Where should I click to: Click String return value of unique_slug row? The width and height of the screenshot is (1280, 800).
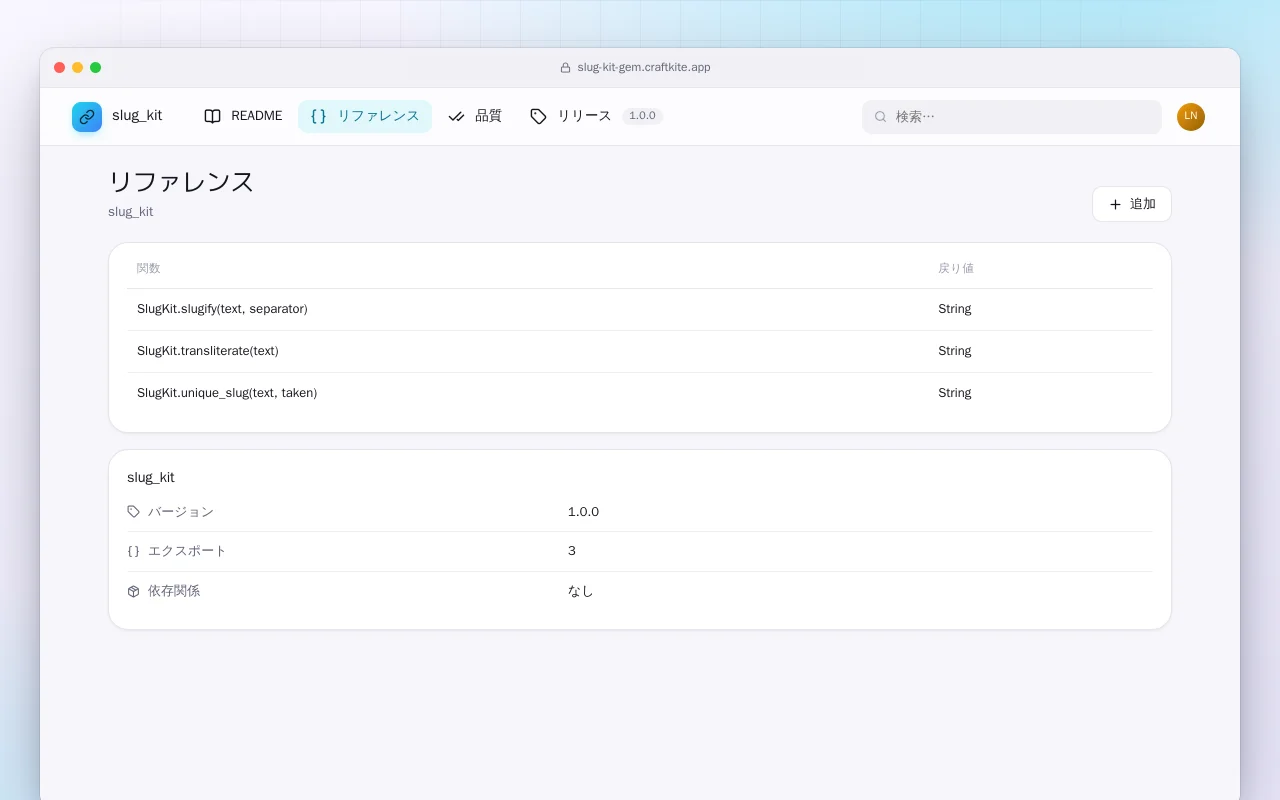click(x=955, y=393)
